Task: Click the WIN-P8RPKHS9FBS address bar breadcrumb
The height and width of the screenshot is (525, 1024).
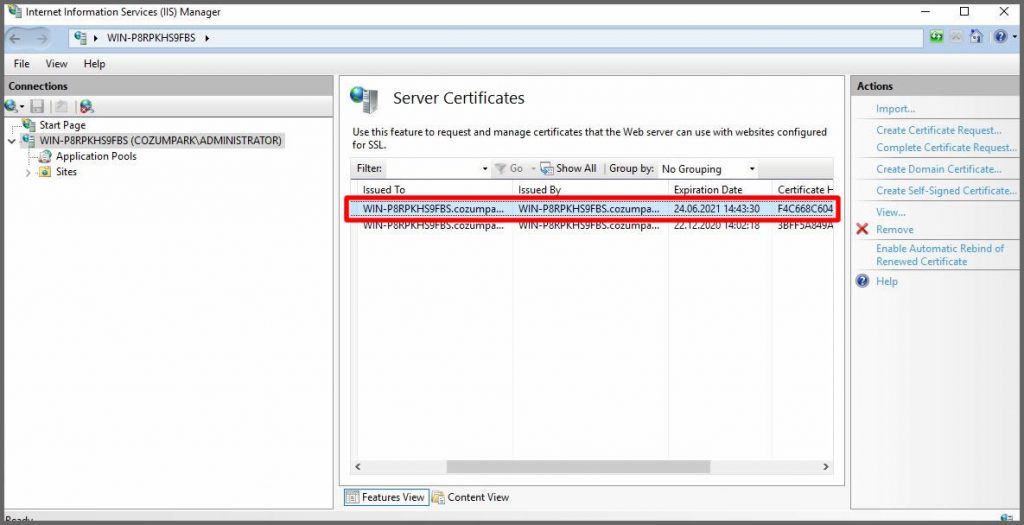Action: click(x=152, y=38)
